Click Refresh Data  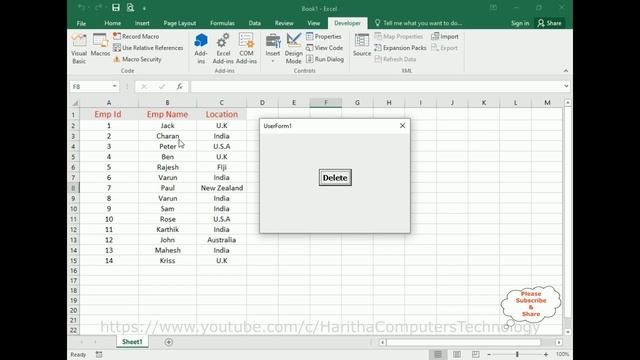pos(395,59)
